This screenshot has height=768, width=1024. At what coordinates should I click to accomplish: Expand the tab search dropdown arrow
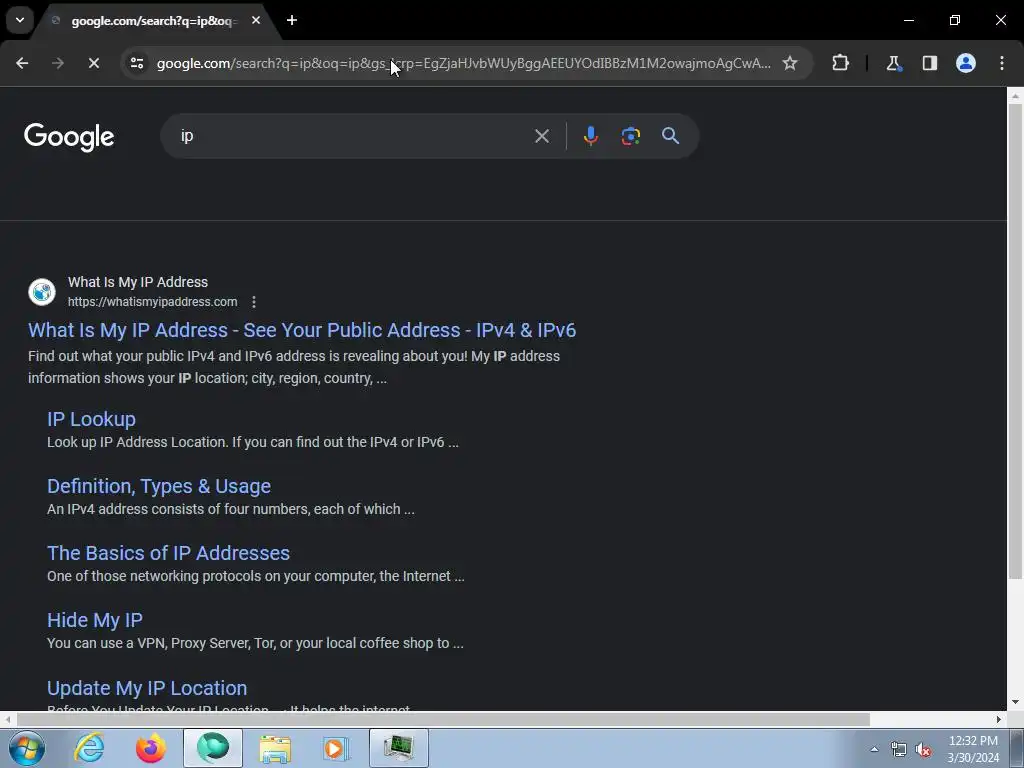(x=20, y=20)
